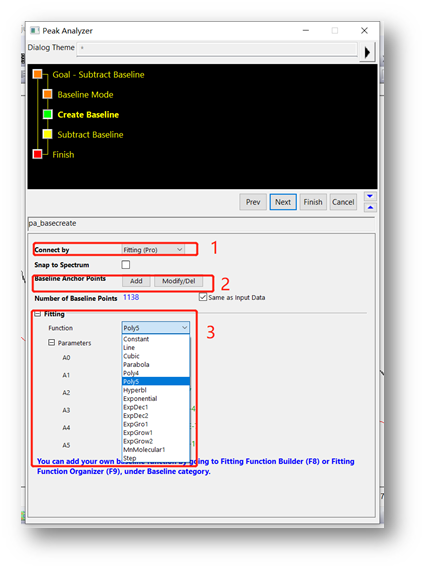Collapse the Parameters tree node
The image size is (426, 570).
pos(52,342)
